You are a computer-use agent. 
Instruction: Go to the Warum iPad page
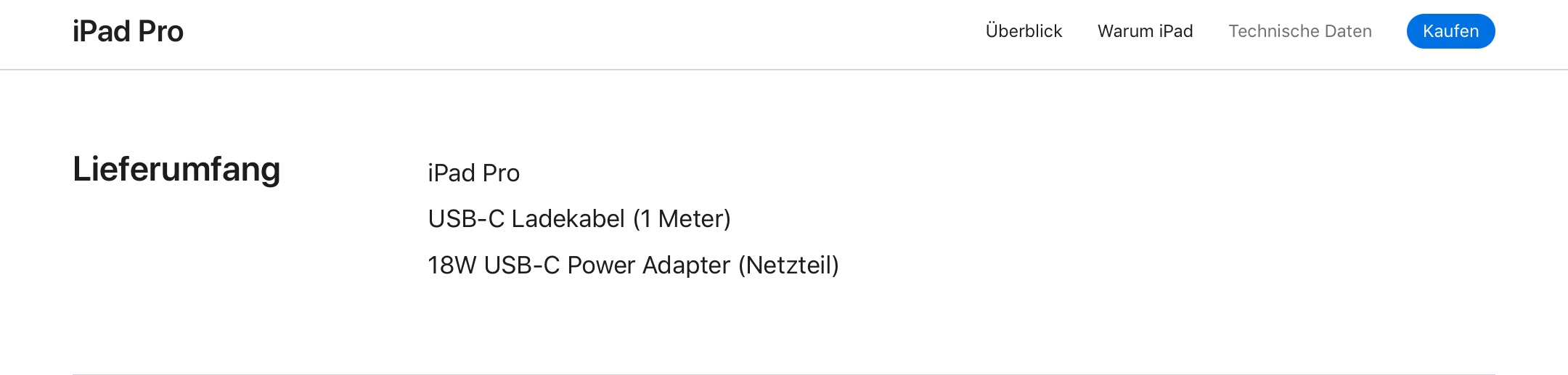(x=1145, y=31)
